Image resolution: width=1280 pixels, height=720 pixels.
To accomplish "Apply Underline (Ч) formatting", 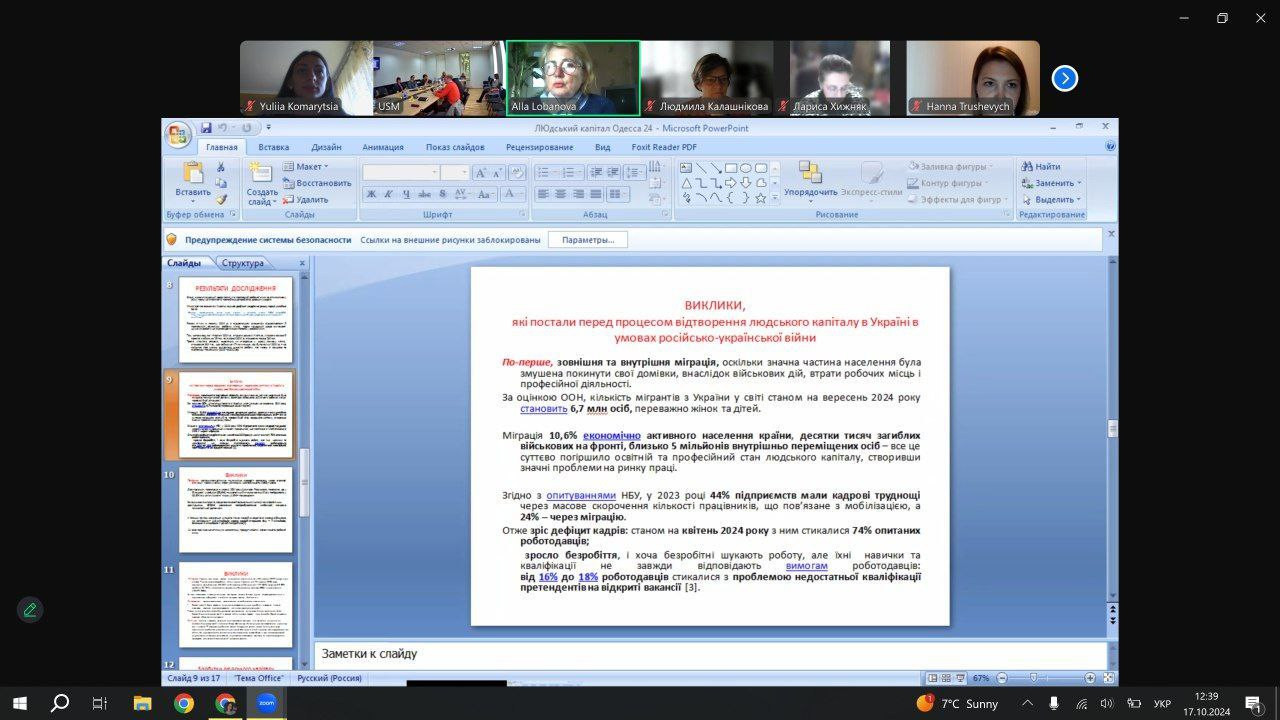I will 405,194.
